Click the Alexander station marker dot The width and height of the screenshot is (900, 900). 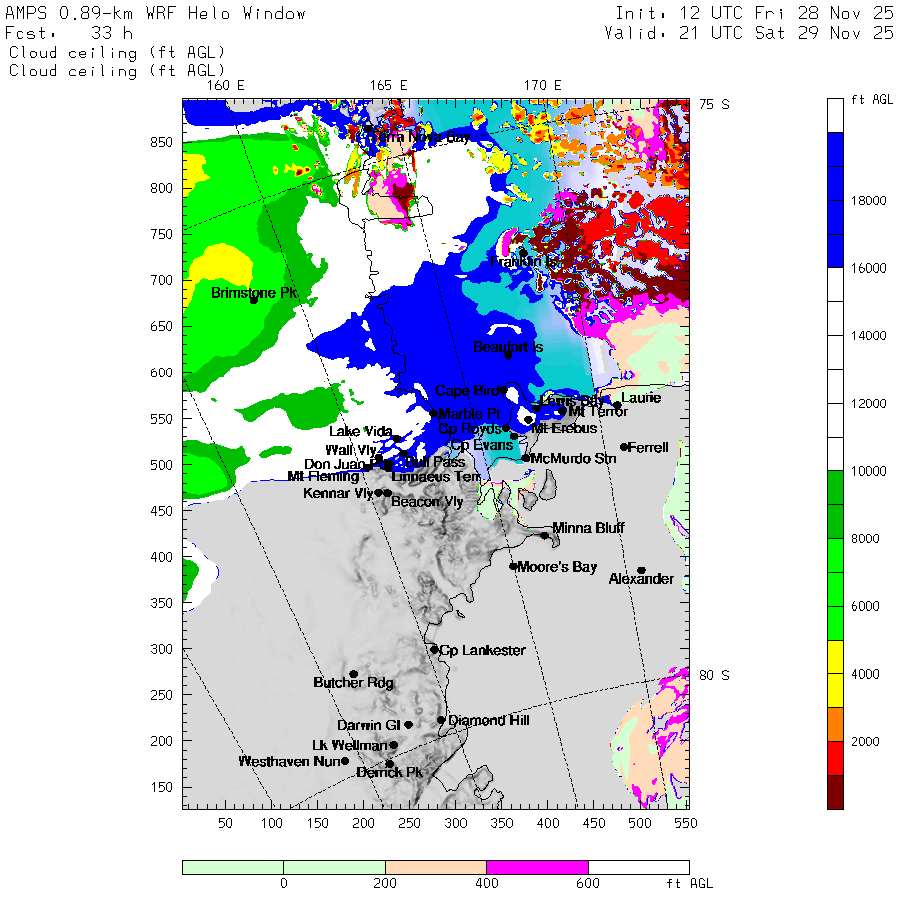point(642,571)
